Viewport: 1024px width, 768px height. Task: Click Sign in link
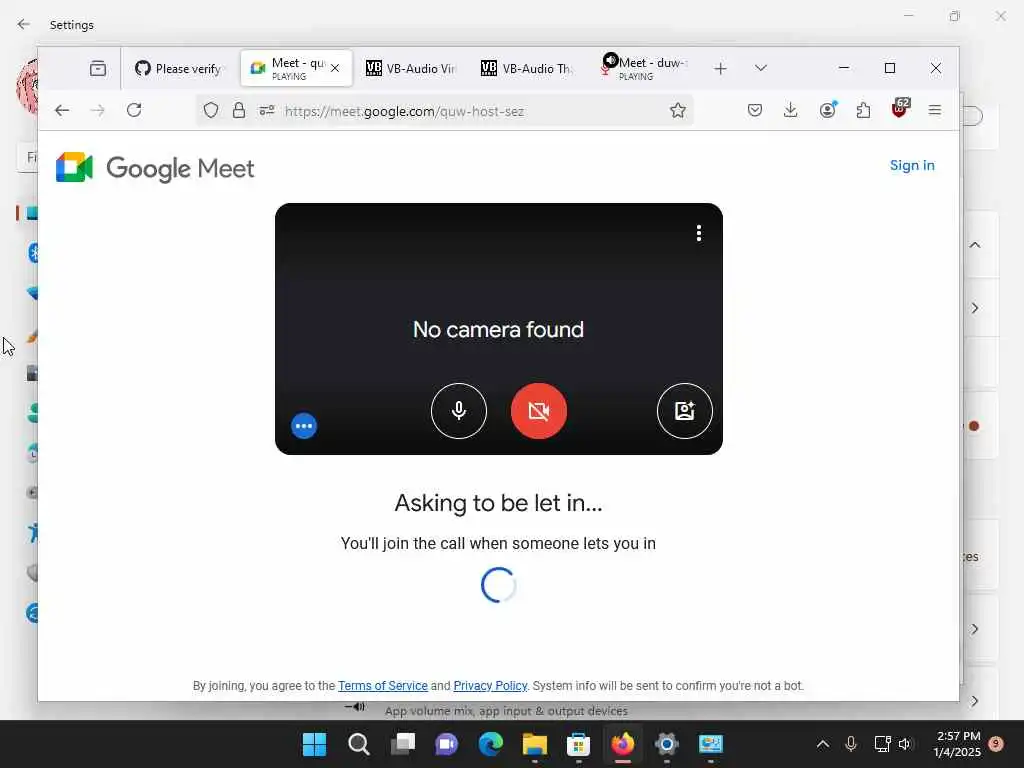pyautogui.click(x=912, y=165)
